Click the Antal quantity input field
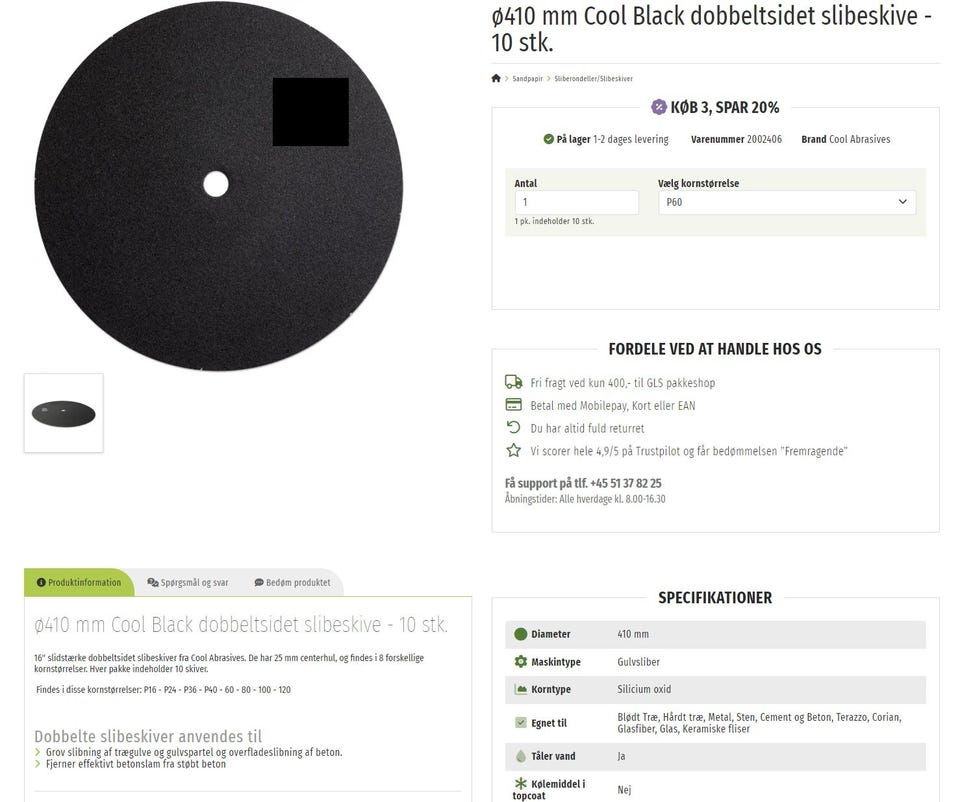The height and width of the screenshot is (802, 960). [577, 202]
